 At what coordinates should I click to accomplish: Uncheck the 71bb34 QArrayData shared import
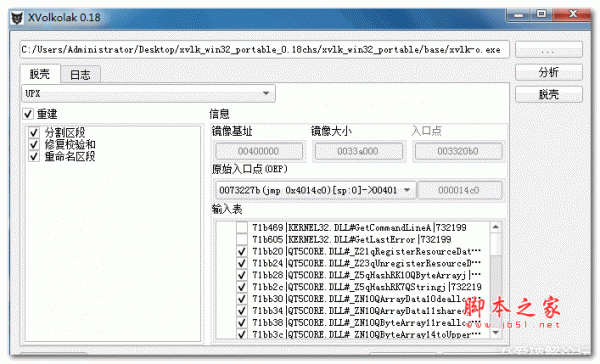(x=242, y=311)
